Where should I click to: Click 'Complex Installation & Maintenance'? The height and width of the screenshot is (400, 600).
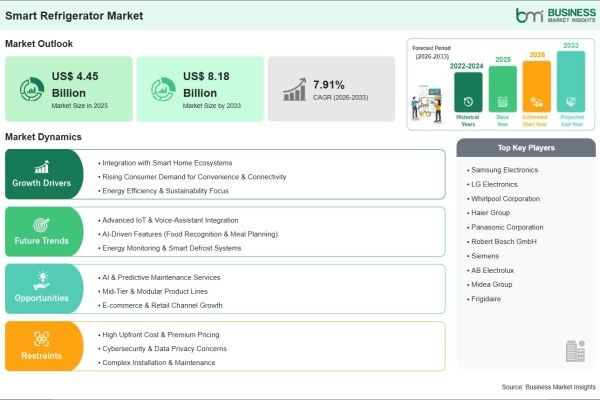click(157, 362)
